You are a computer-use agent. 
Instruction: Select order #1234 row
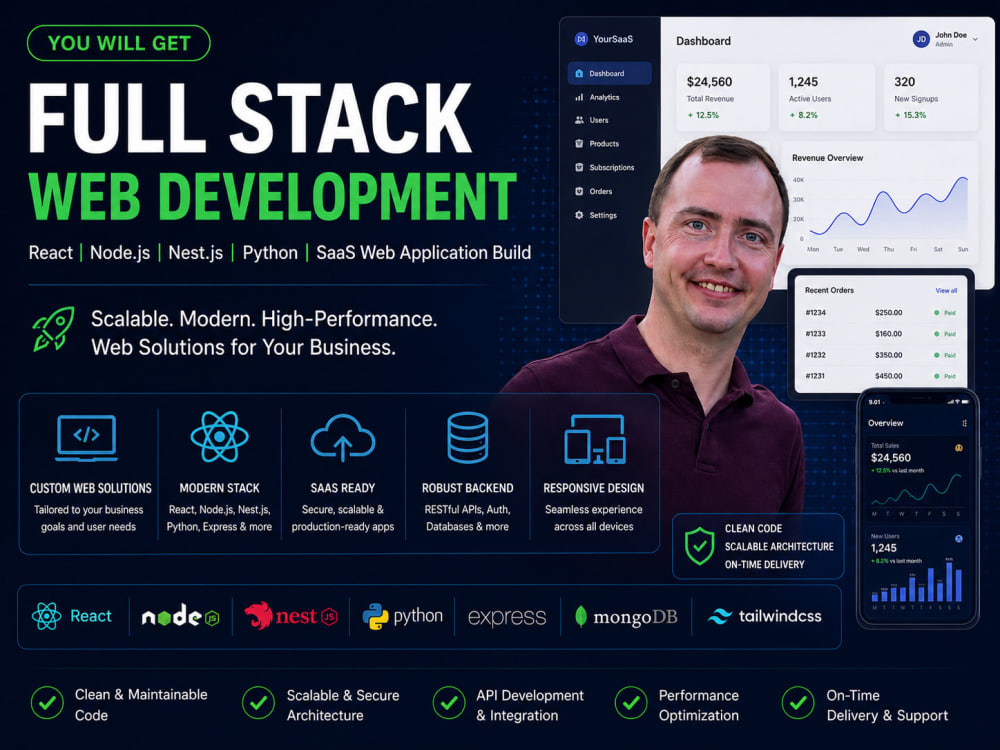[x=881, y=312]
